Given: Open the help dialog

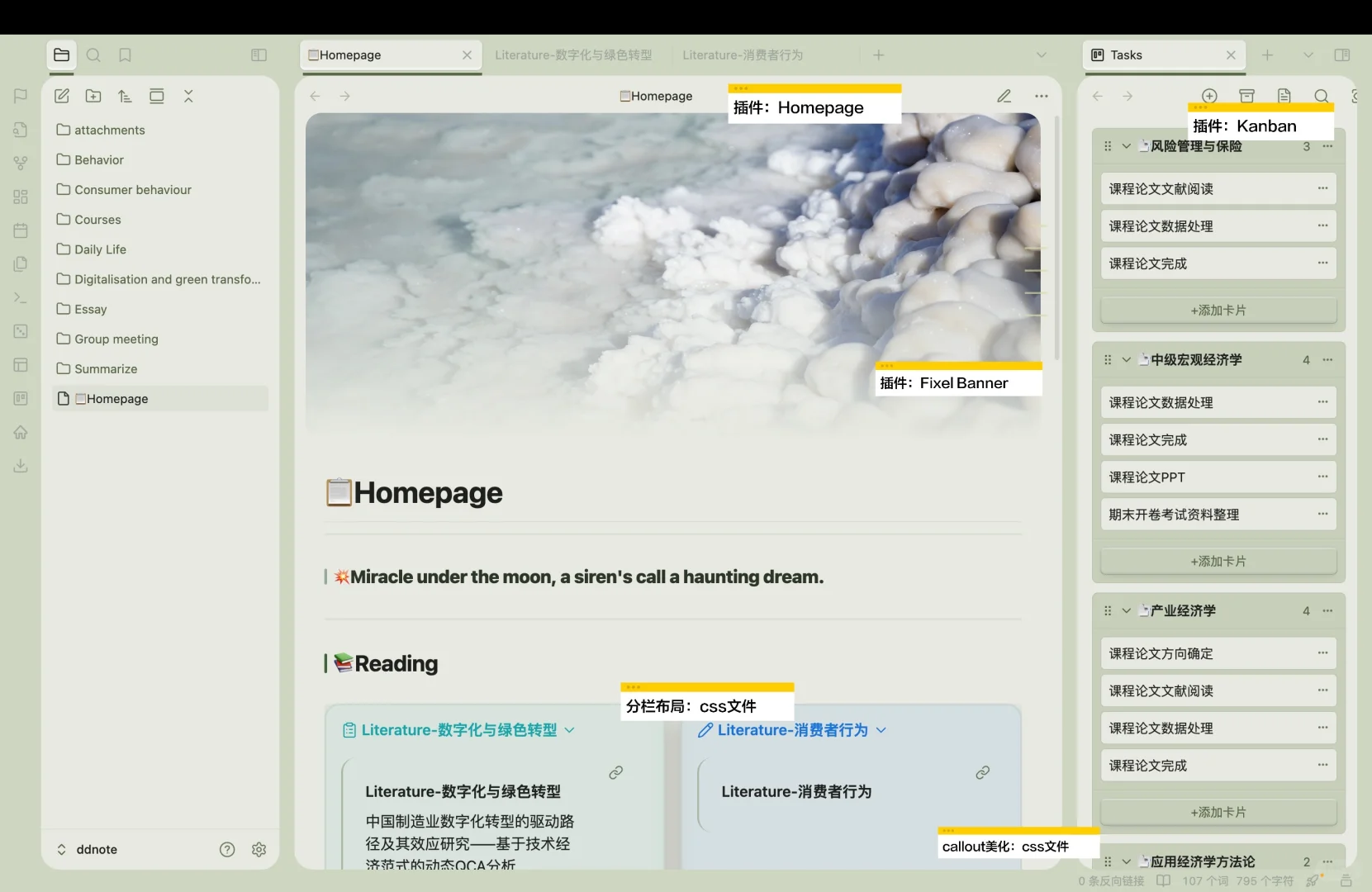Looking at the screenshot, I should 227,849.
